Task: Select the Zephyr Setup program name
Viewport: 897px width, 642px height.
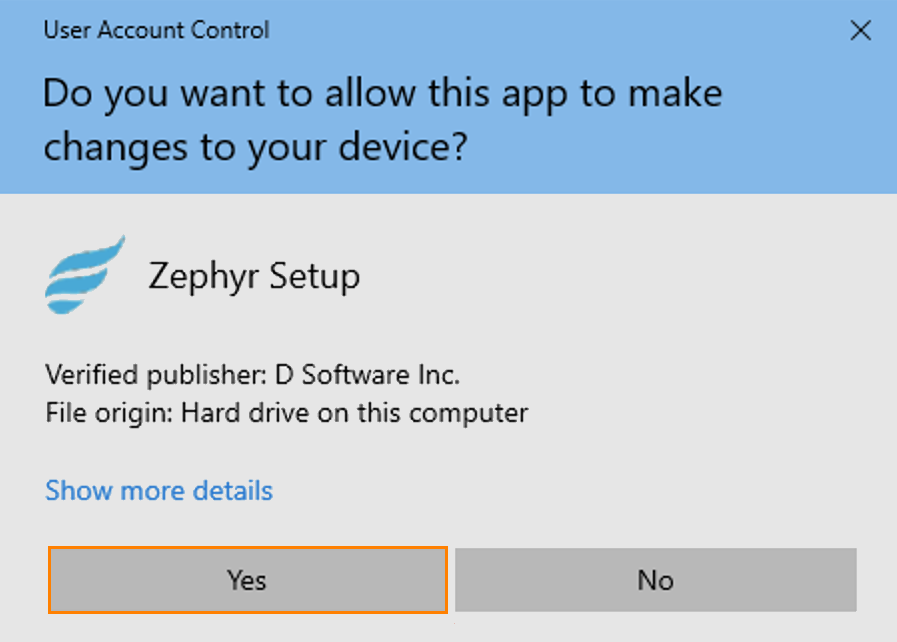Action: pos(254,276)
